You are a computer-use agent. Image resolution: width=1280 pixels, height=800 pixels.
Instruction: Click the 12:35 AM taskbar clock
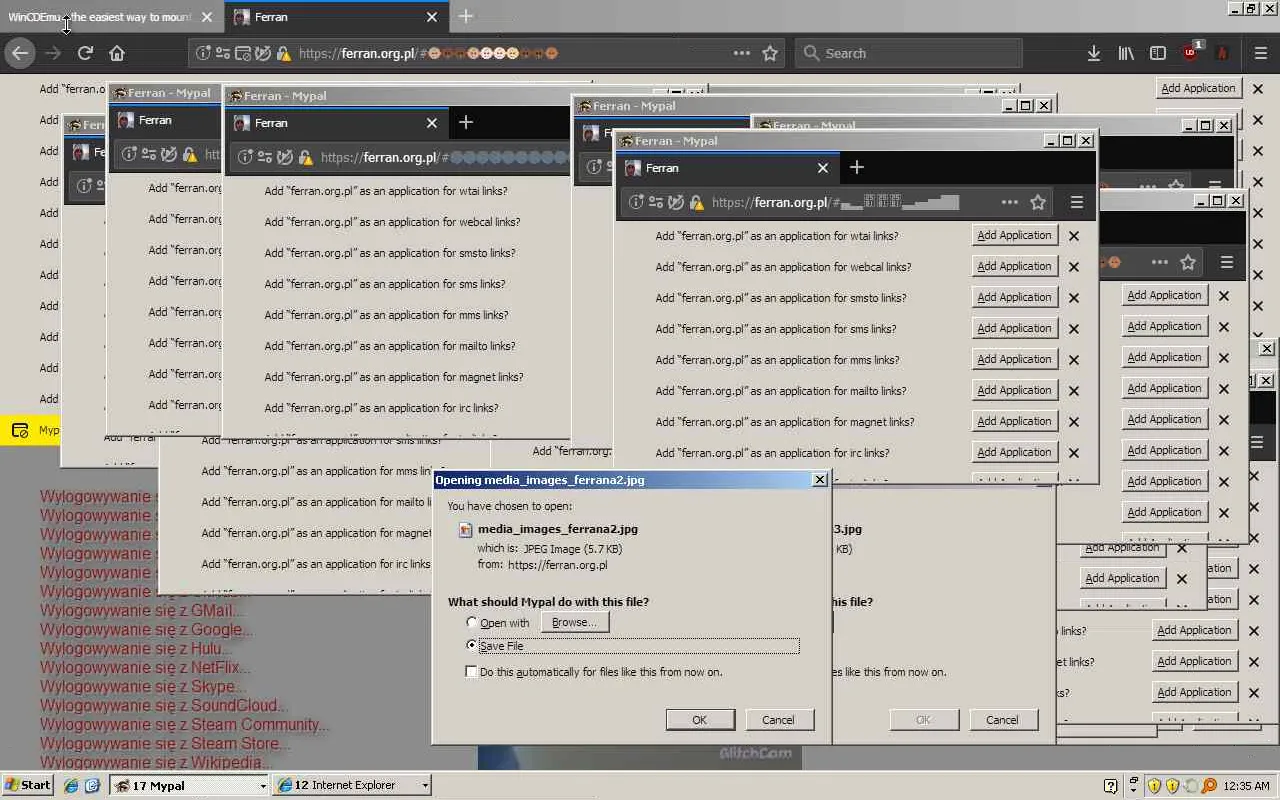click(x=1246, y=786)
